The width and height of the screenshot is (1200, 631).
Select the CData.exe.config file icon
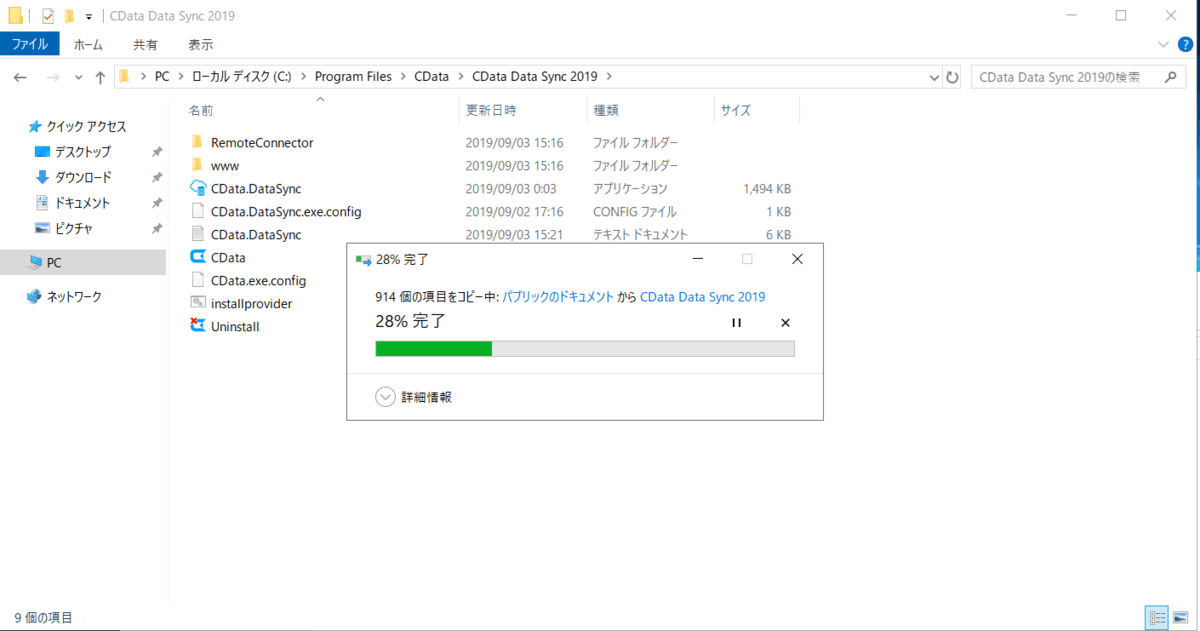pos(197,280)
